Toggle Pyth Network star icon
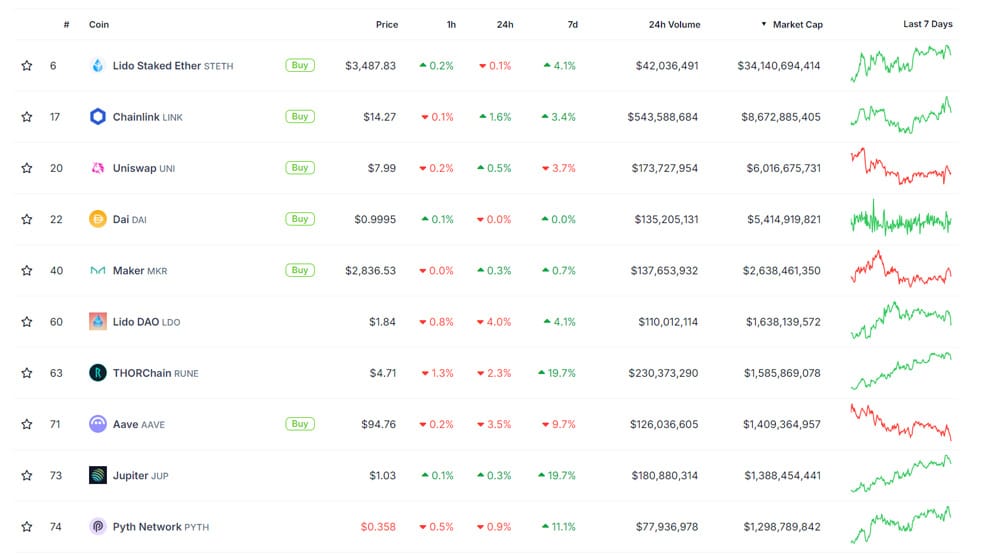This screenshot has height=554, width=984. tap(26, 527)
